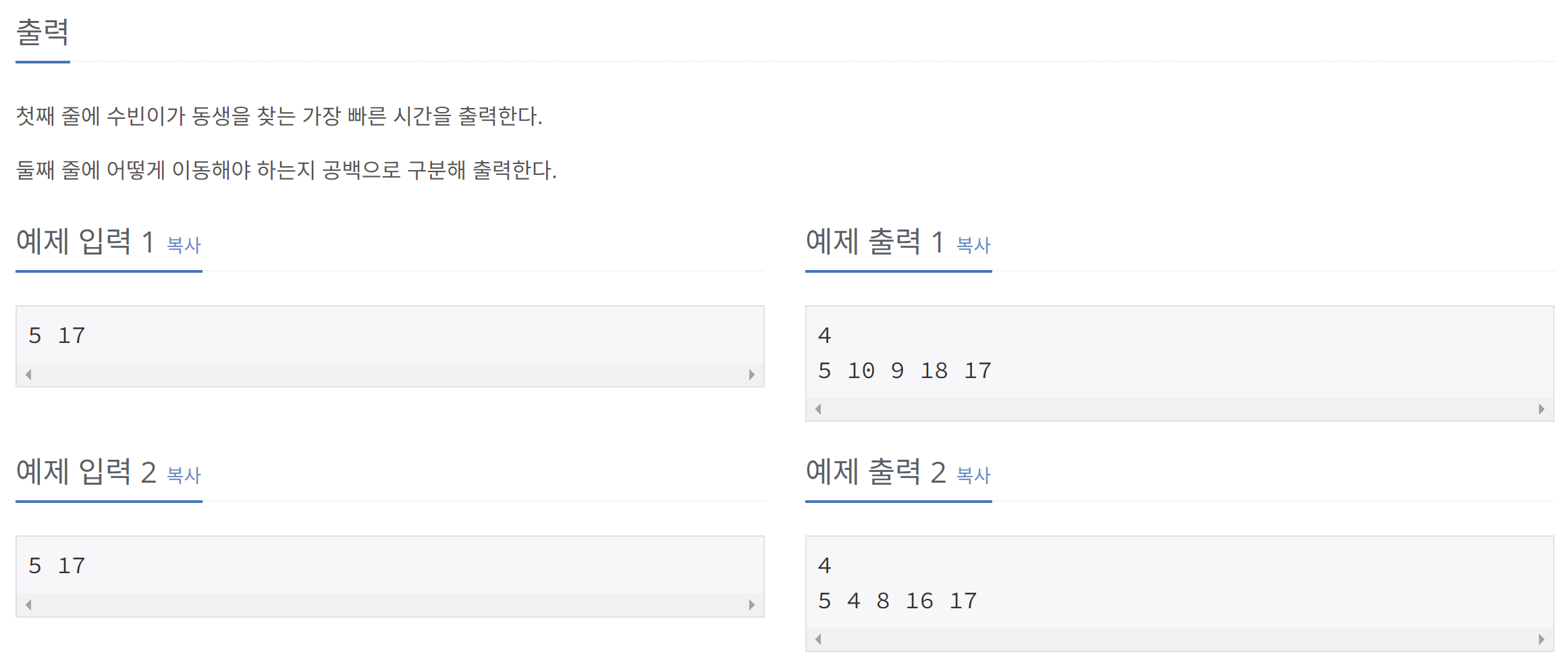Click the 복사 link for 예제 입력 1
The width and height of the screenshot is (1568, 667).
pyautogui.click(x=183, y=246)
